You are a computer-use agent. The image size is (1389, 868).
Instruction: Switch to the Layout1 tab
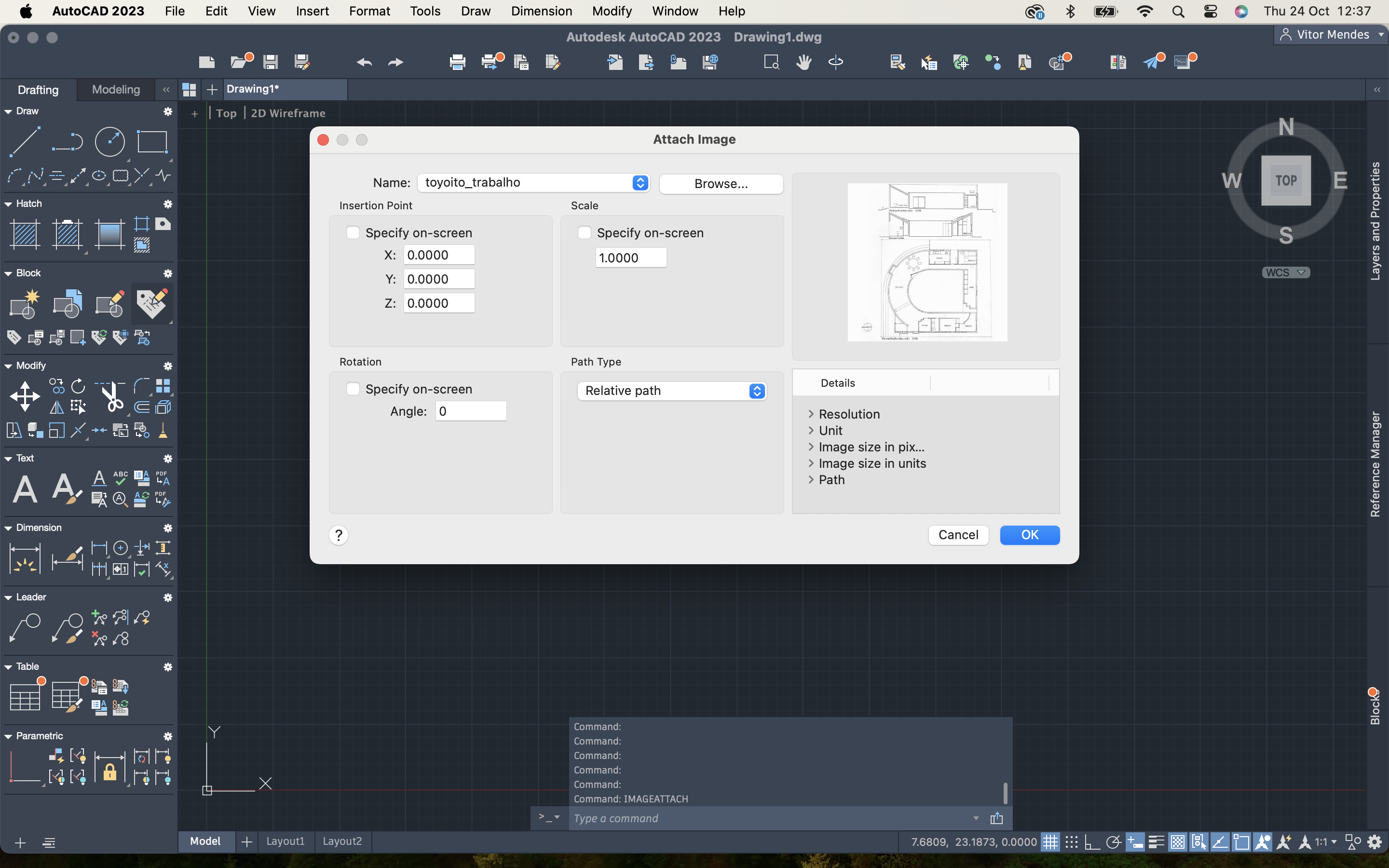click(285, 841)
